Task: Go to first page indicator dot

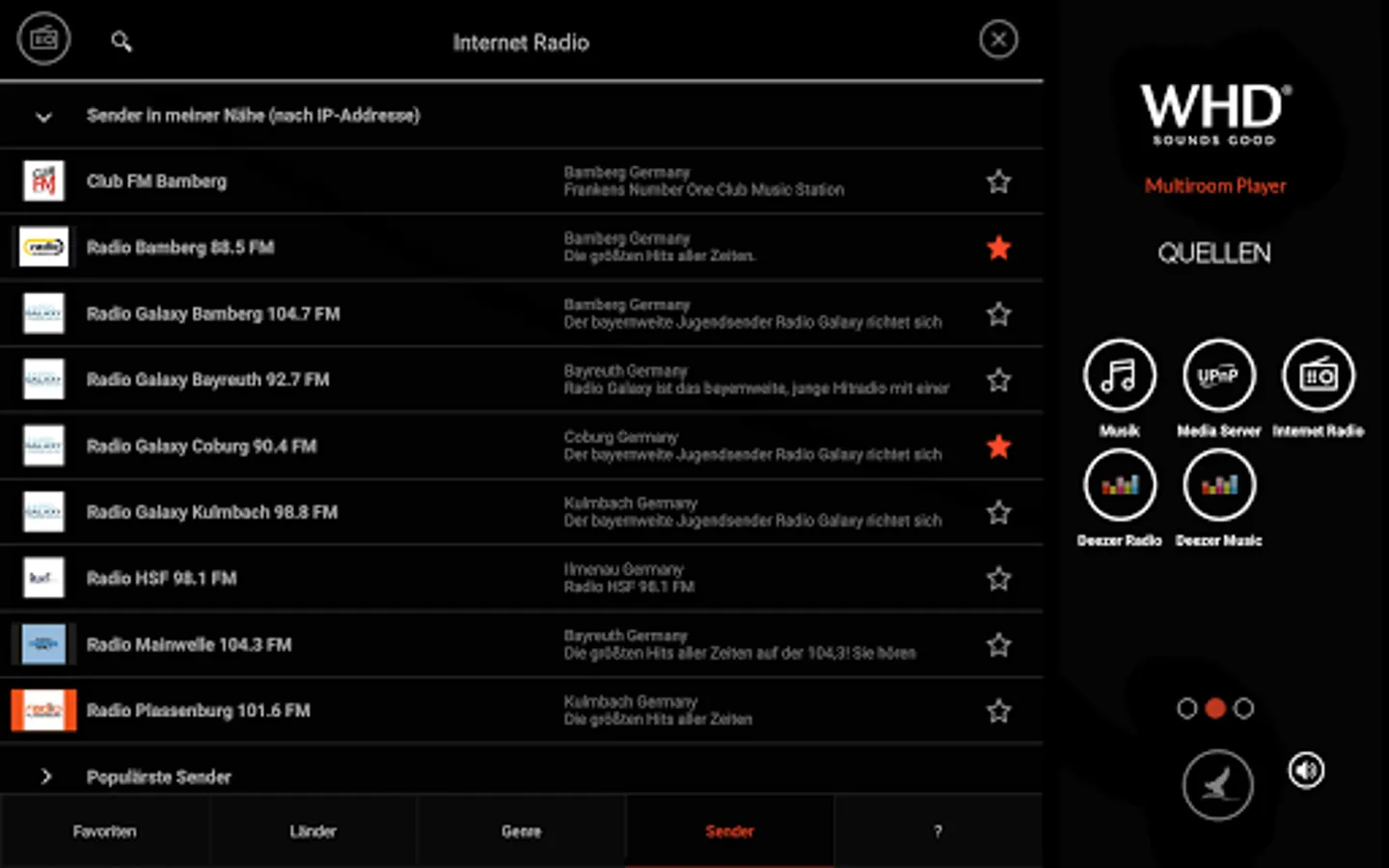Action: 1186,709
